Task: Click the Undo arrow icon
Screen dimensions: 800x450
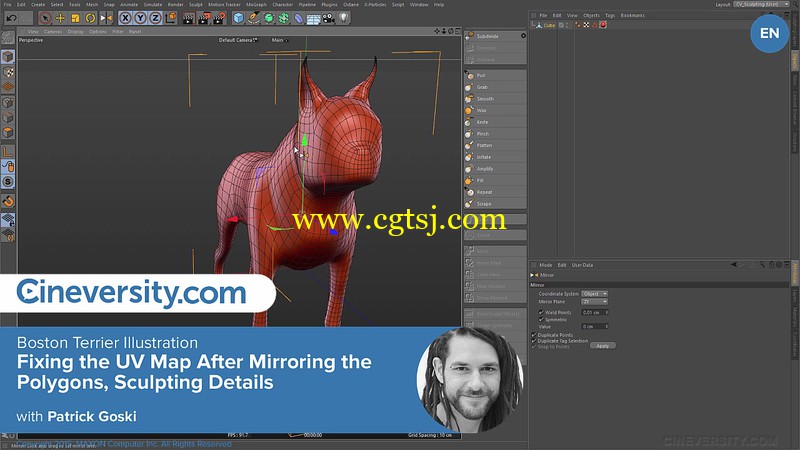Action: [x=11, y=18]
